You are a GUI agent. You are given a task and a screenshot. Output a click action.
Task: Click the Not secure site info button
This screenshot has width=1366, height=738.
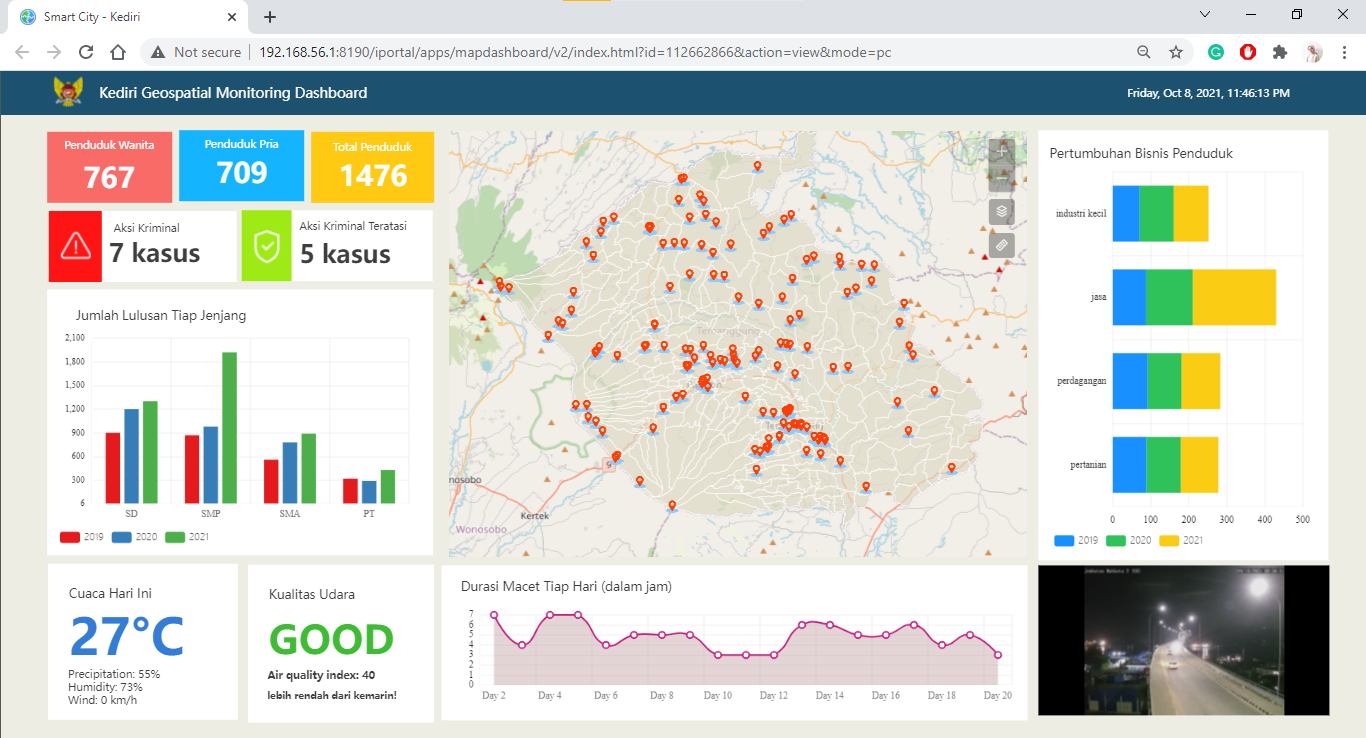coord(197,52)
